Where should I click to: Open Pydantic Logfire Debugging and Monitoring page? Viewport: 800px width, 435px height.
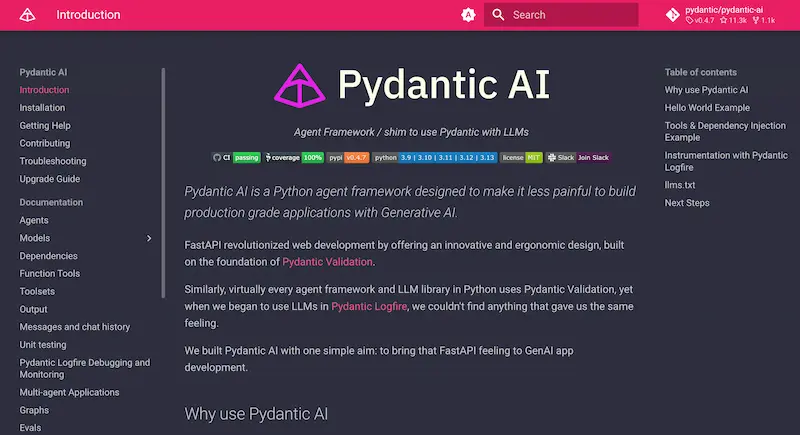(x=85, y=368)
